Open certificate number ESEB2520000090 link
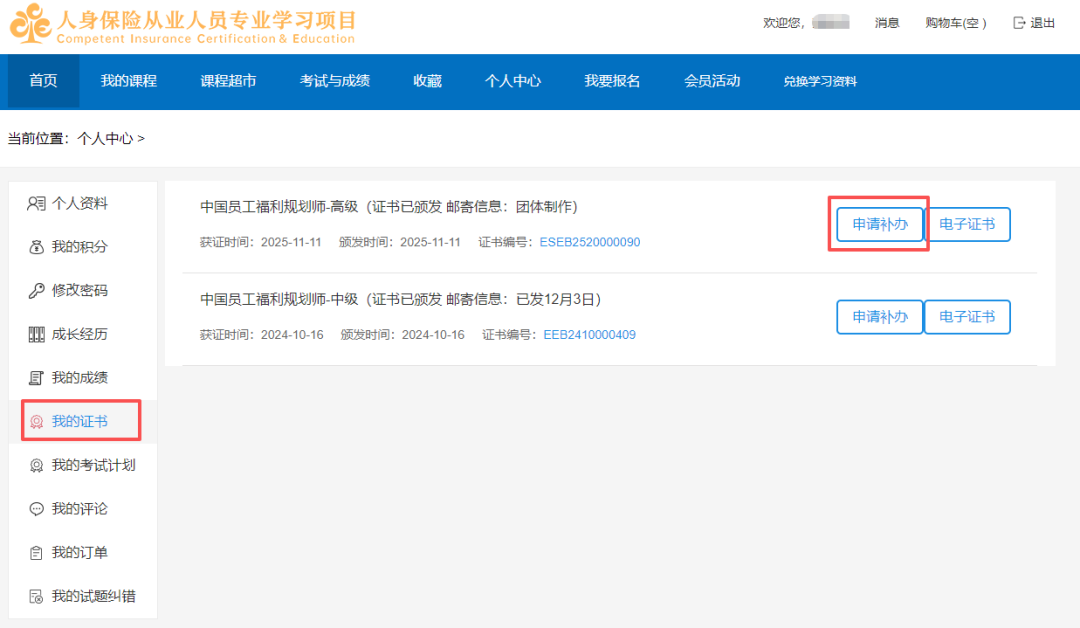 coord(589,242)
